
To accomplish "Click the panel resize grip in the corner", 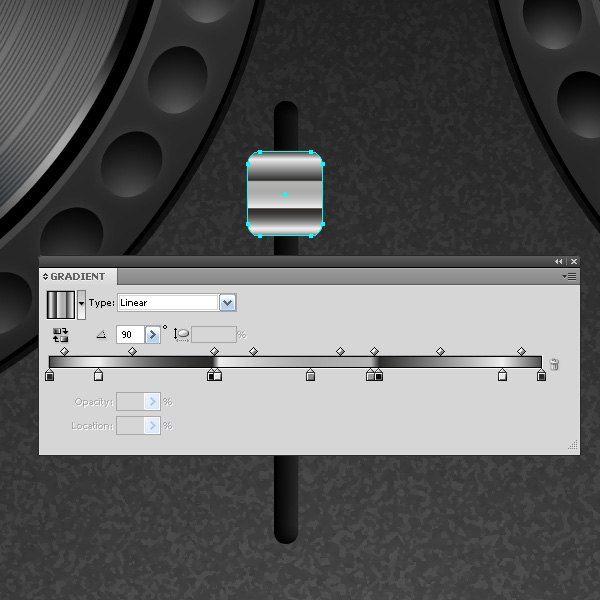I will tap(573, 445).
